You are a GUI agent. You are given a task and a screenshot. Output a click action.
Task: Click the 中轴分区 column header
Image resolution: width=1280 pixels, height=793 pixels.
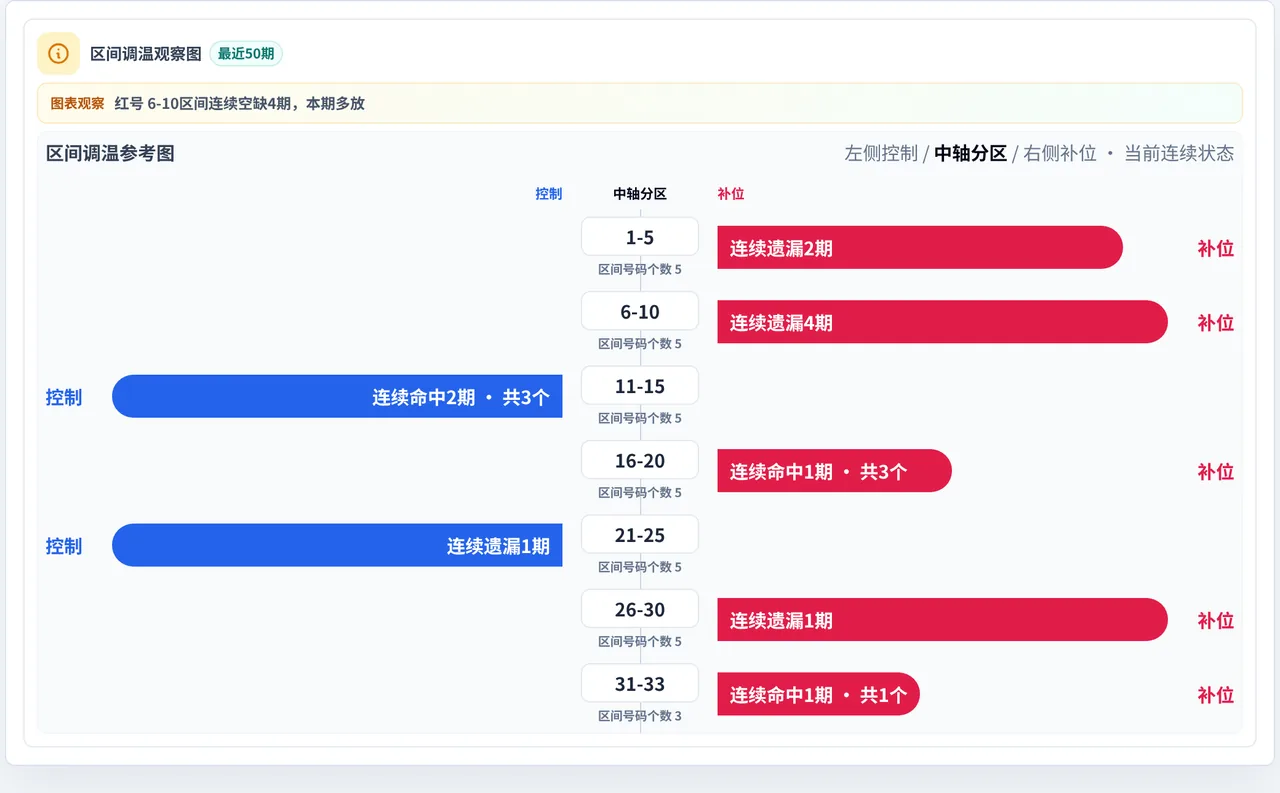coord(640,194)
